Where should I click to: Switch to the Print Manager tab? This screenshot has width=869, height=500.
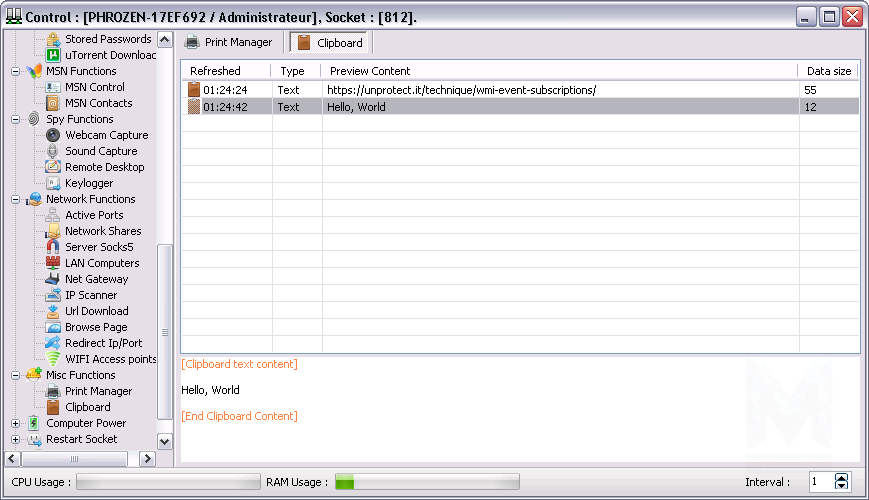(x=229, y=42)
